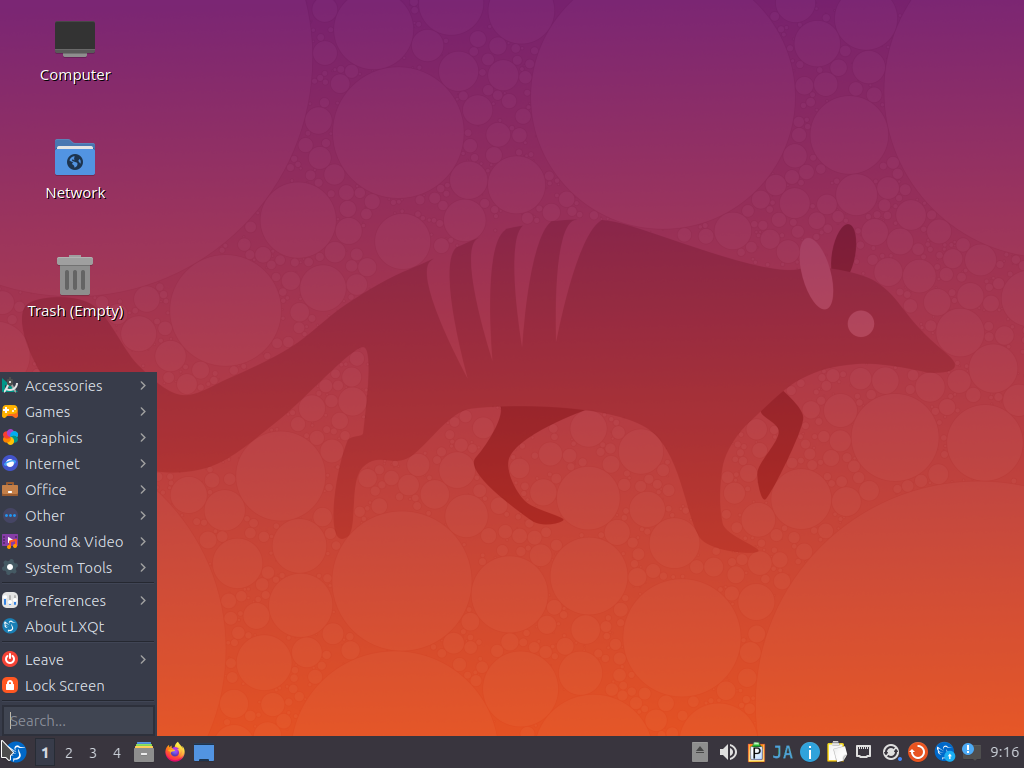Click the Search field in the menu

click(78, 720)
